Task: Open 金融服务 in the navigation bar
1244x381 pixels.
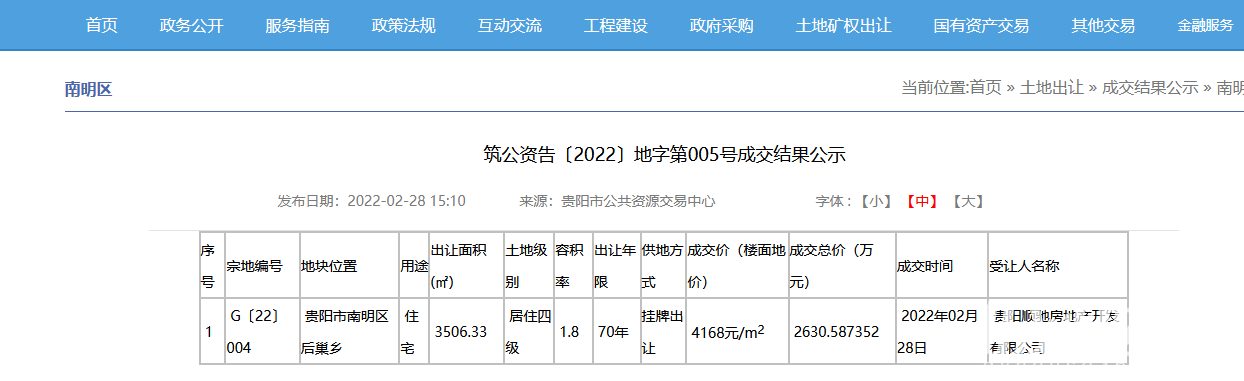Action: point(1206,25)
